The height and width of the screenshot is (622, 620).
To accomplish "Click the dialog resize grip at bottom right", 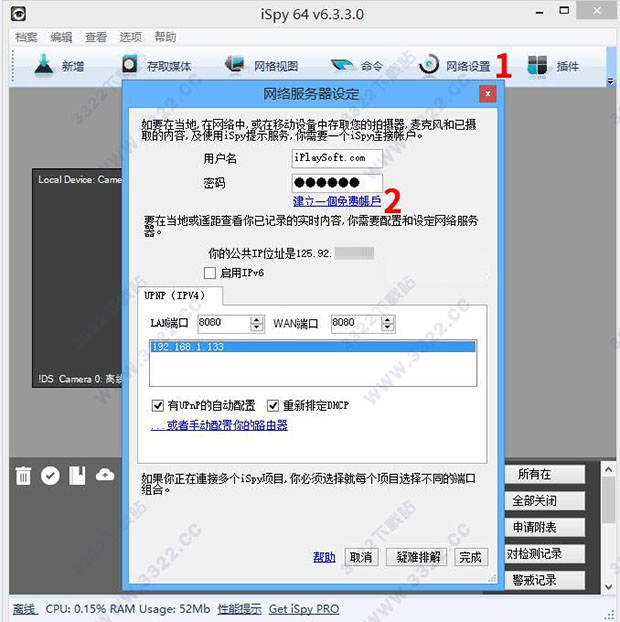I will coord(492,579).
